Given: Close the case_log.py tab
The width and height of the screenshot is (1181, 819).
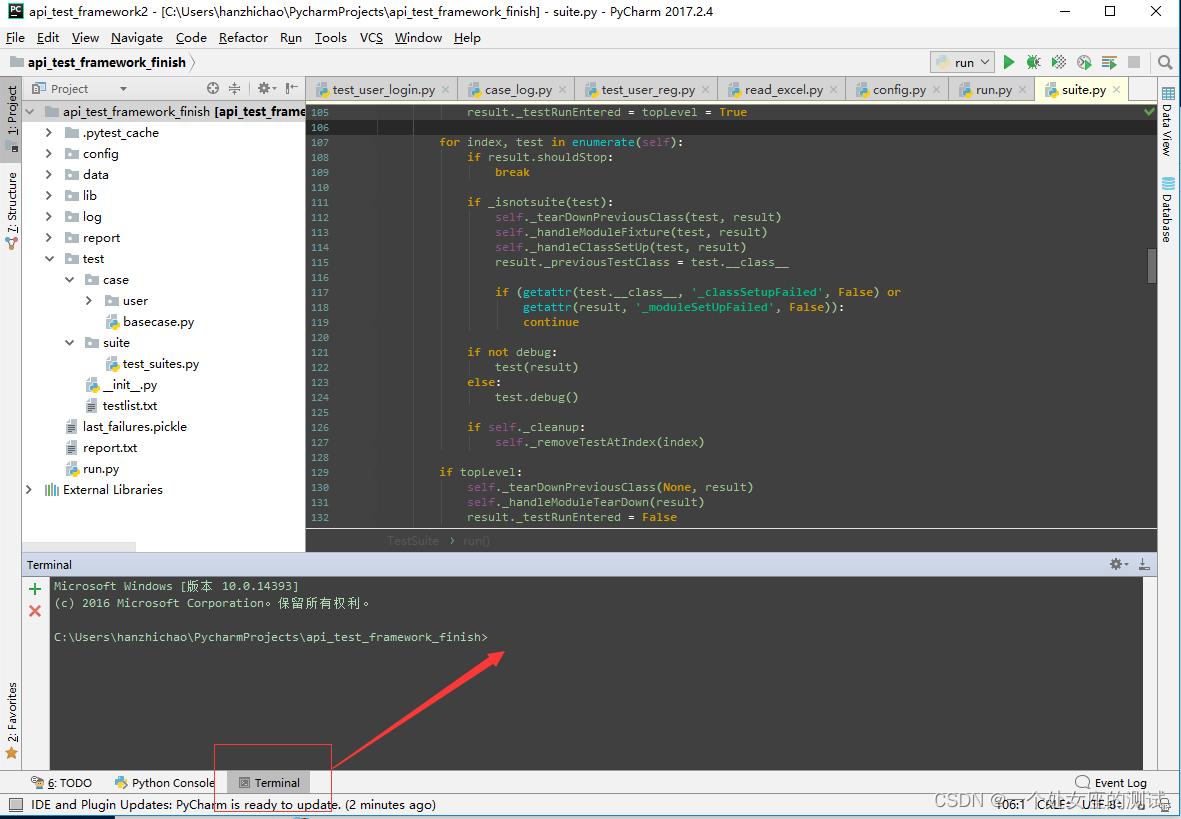Looking at the screenshot, I should (x=562, y=90).
